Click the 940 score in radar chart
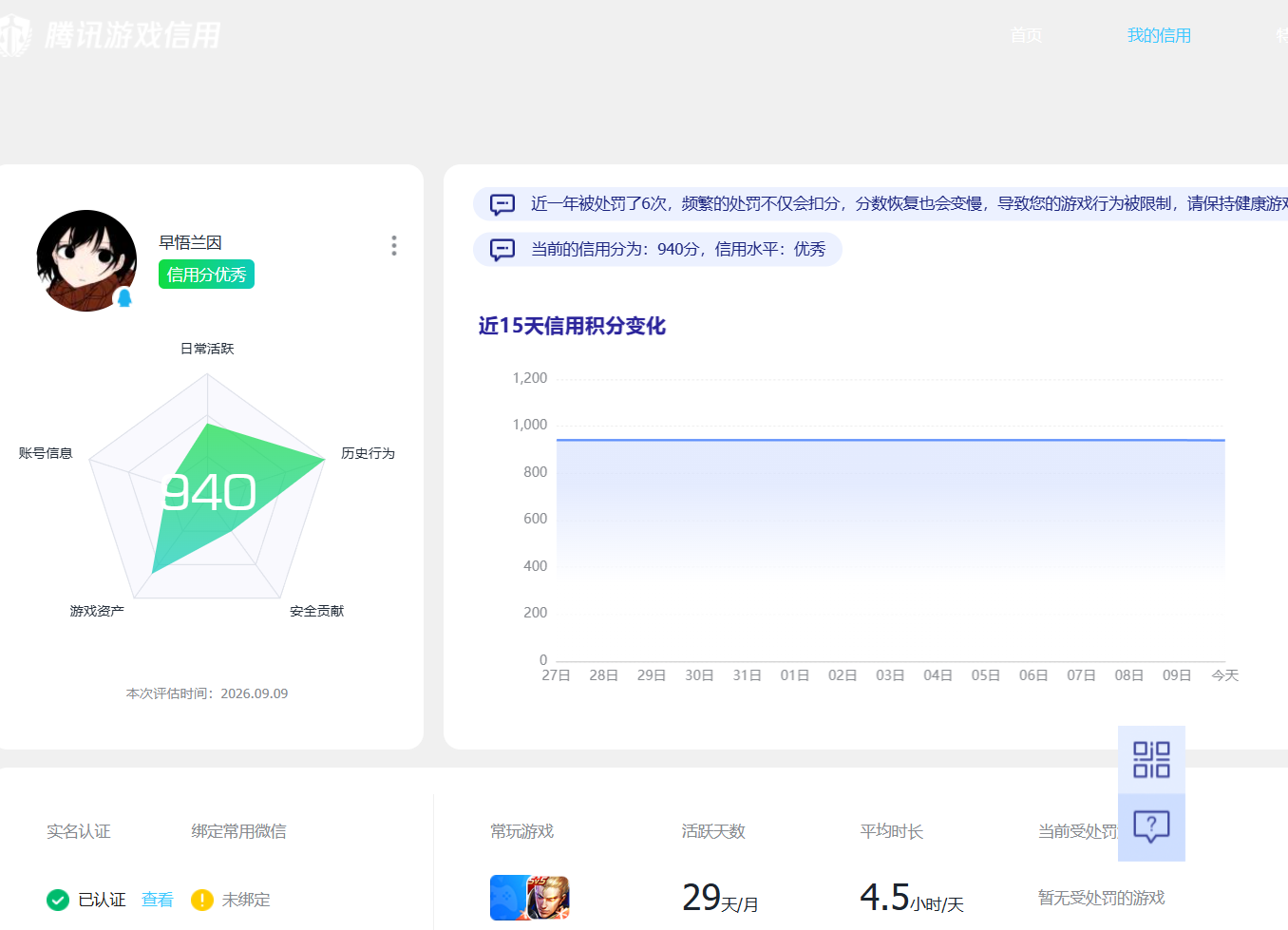Screen dimensions: 1288x930 [x=209, y=492]
